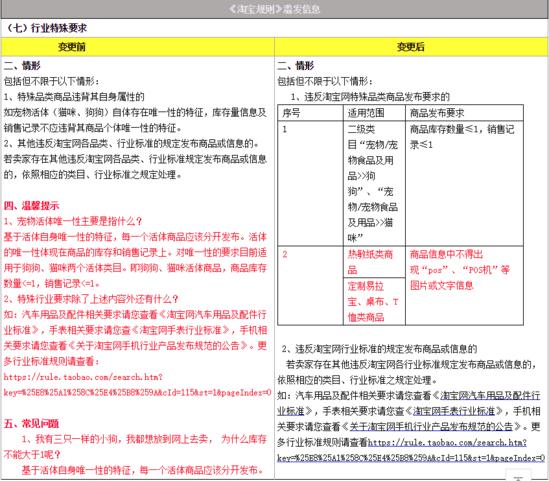Click the 二级类目“宠物/宠物食品及用品>>狗狗” scope cell
549x481 pixels.
[x=374, y=183]
